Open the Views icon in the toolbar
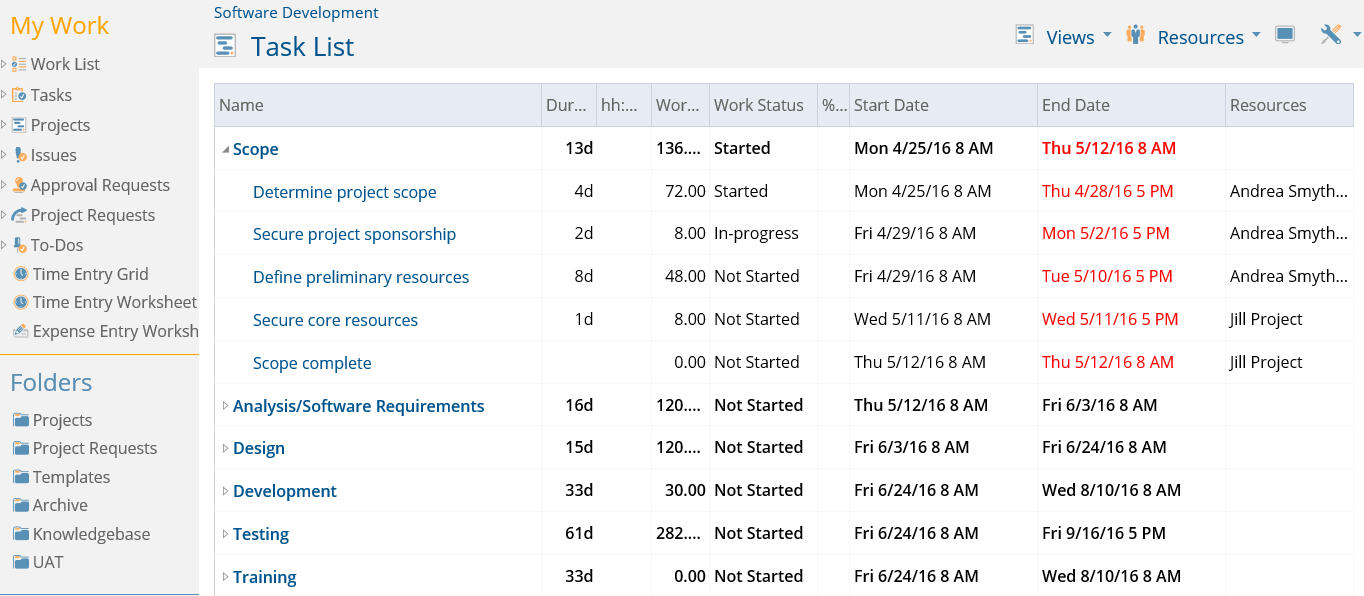This screenshot has width=1364, height=596. [1024, 35]
